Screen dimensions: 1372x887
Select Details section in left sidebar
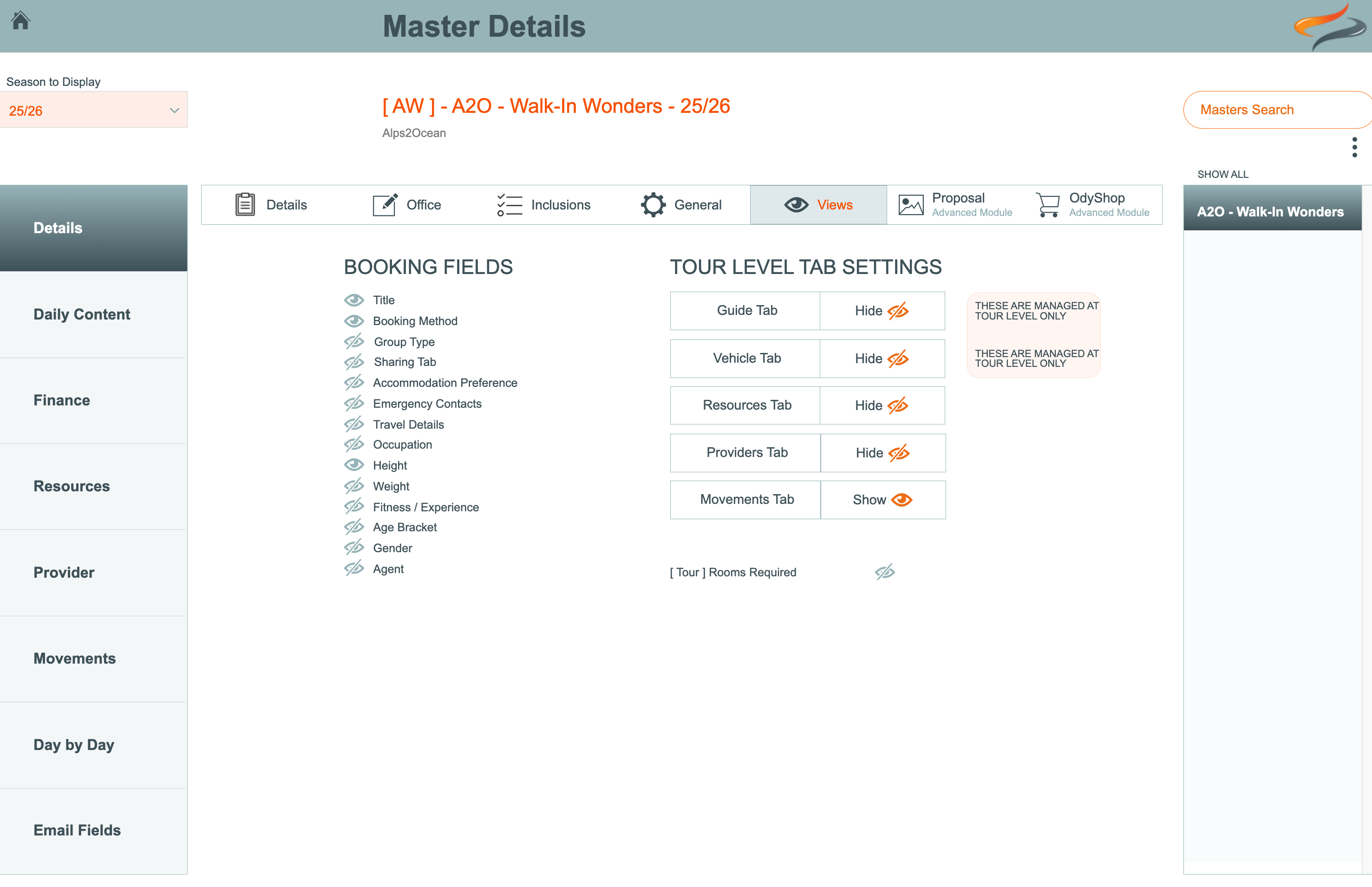coord(93,228)
